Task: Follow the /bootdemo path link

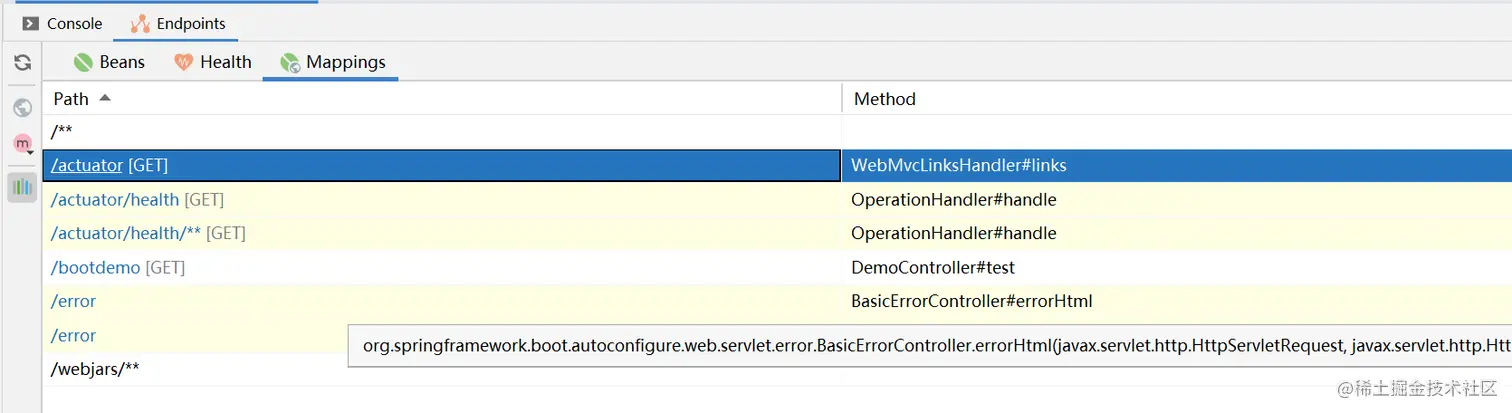Action: (95, 267)
